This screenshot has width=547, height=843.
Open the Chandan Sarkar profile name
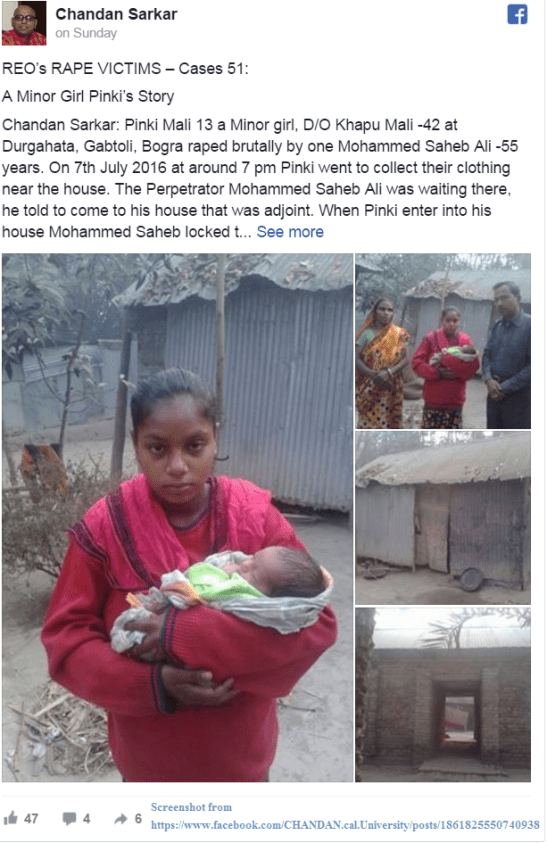click(x=116, y=14)
